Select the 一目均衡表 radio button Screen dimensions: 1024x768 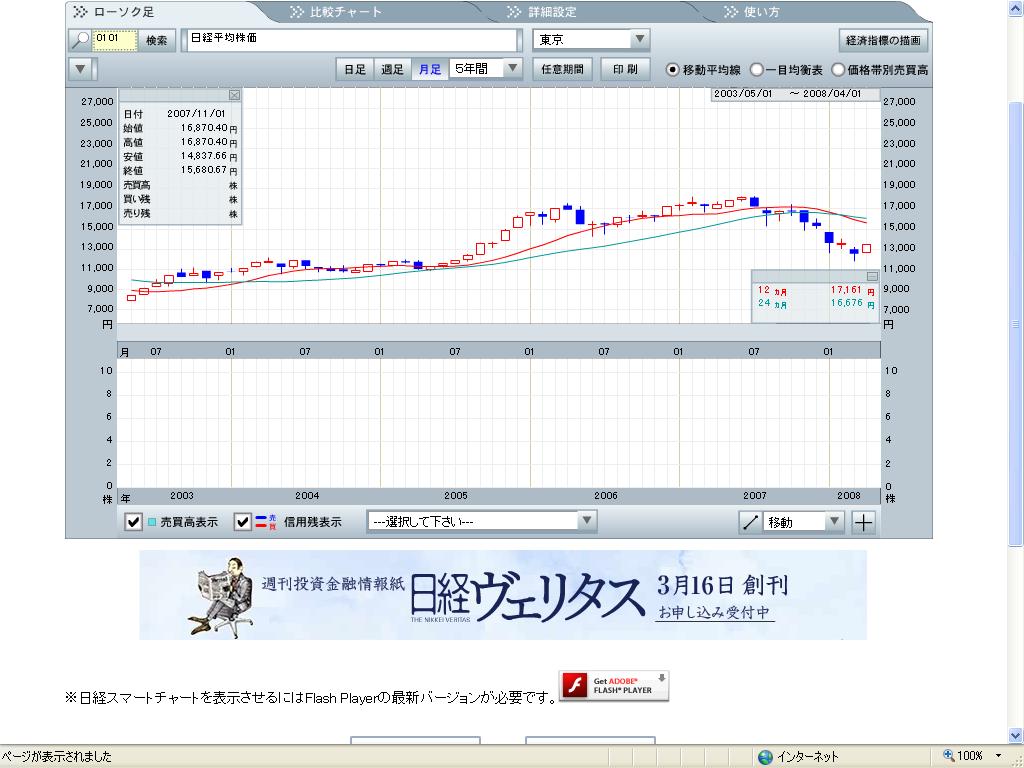click(756, 69)
